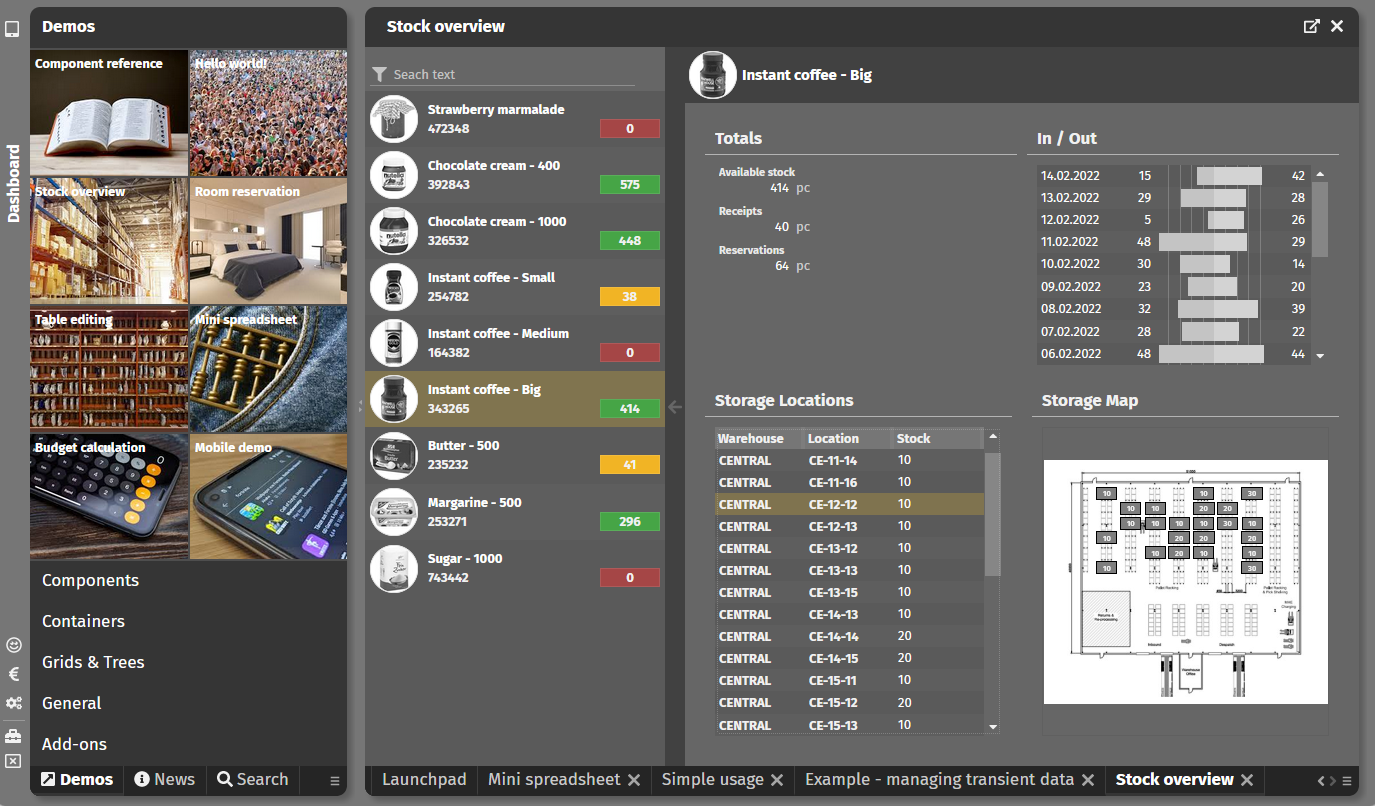Expand the Components section
This screenshot has width=1375, height=806.
click(x=90, y=580)
